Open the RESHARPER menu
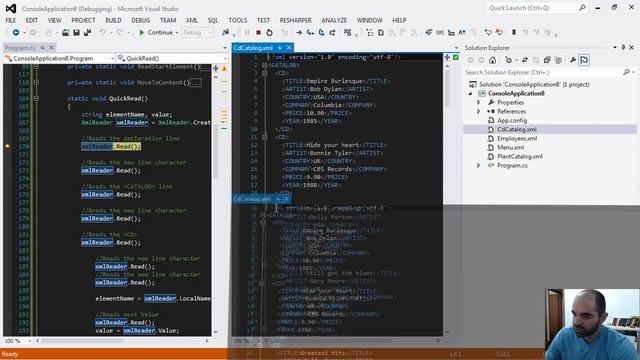Viewport: 640px width, 360px height. (x=295, y=20)
